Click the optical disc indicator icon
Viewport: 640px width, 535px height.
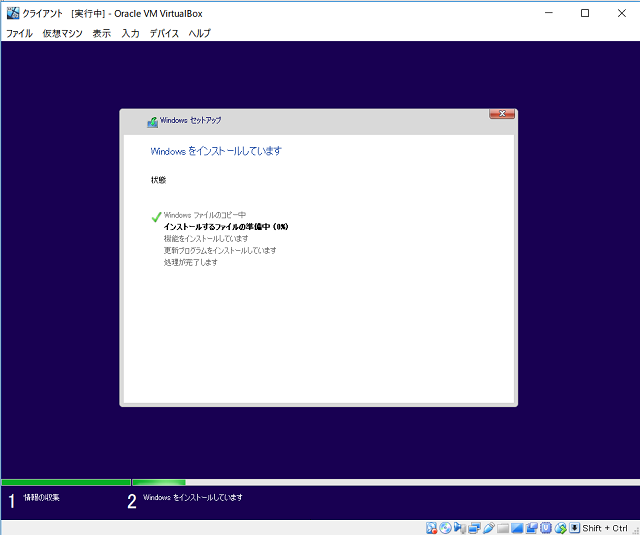[445, 528]
